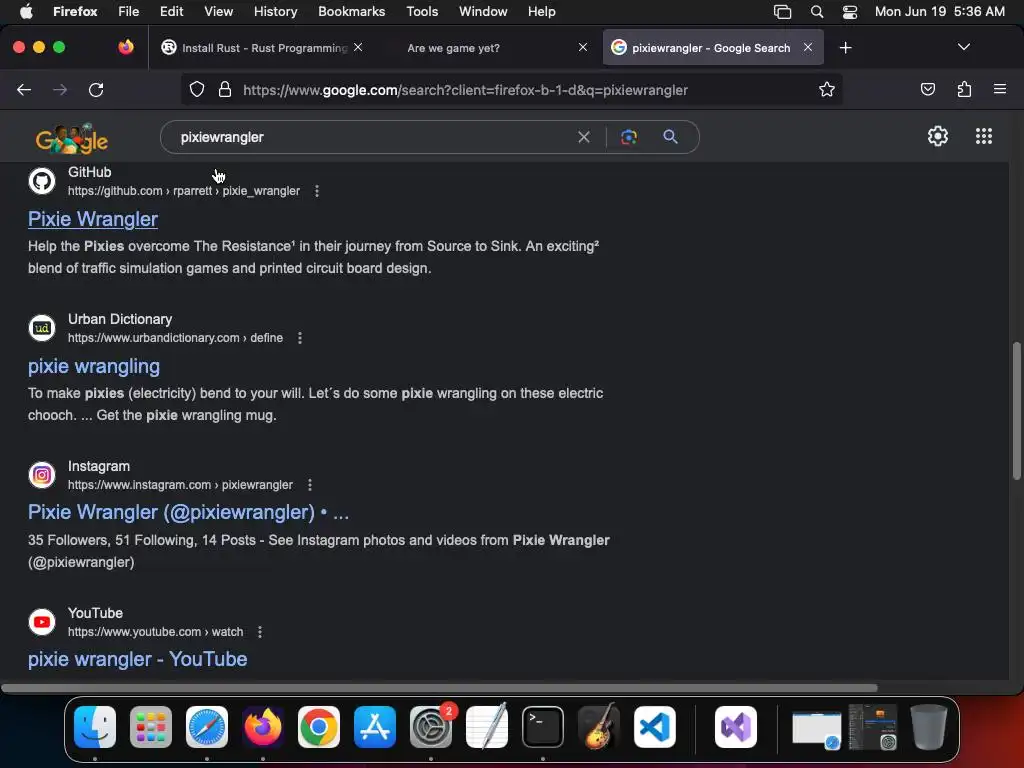Open the Pixie Wrangler GitHub link
The image size is (1024, 768).
point(93,219)
